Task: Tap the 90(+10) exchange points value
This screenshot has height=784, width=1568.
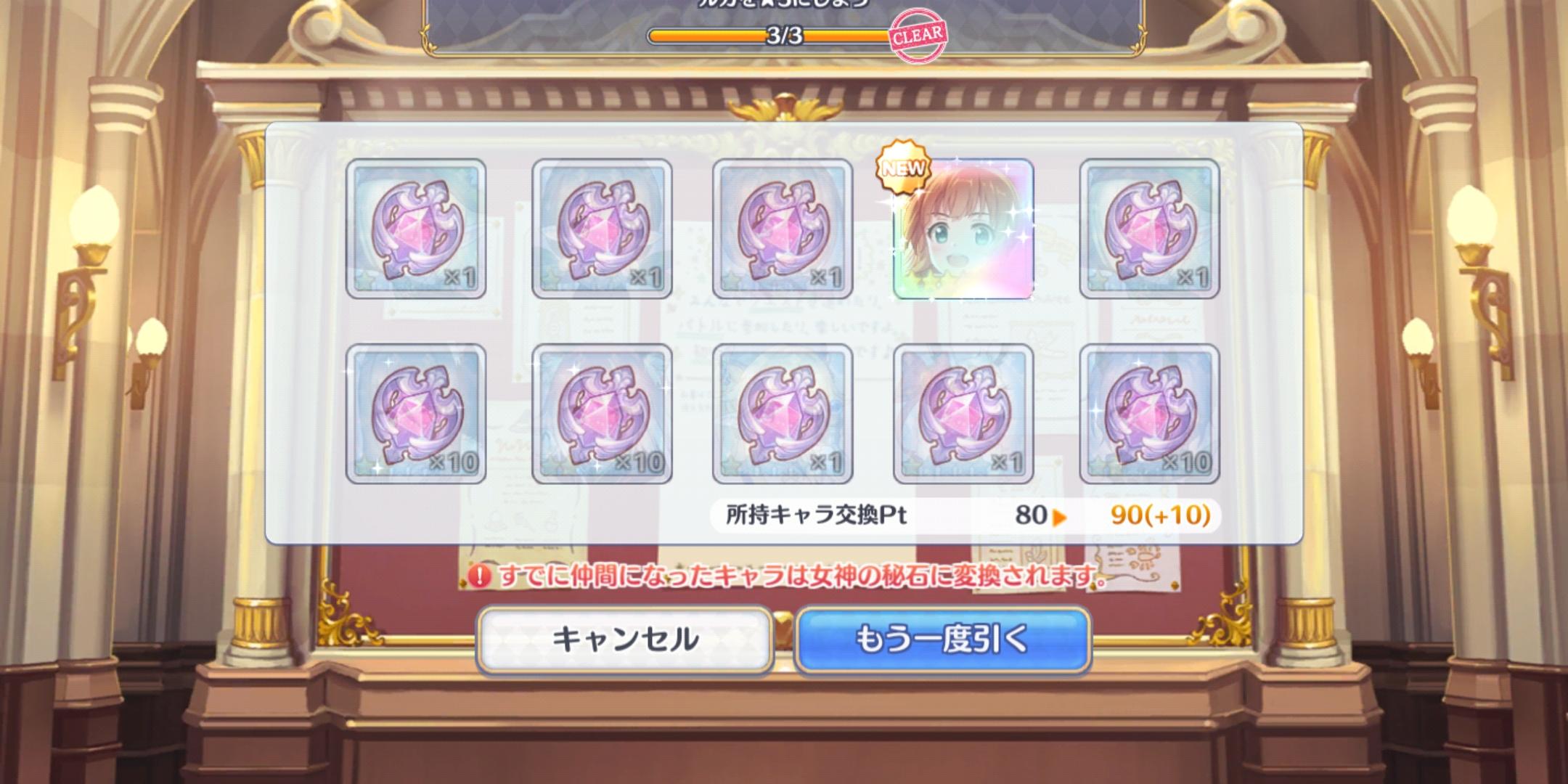Action: point(1160,515)
